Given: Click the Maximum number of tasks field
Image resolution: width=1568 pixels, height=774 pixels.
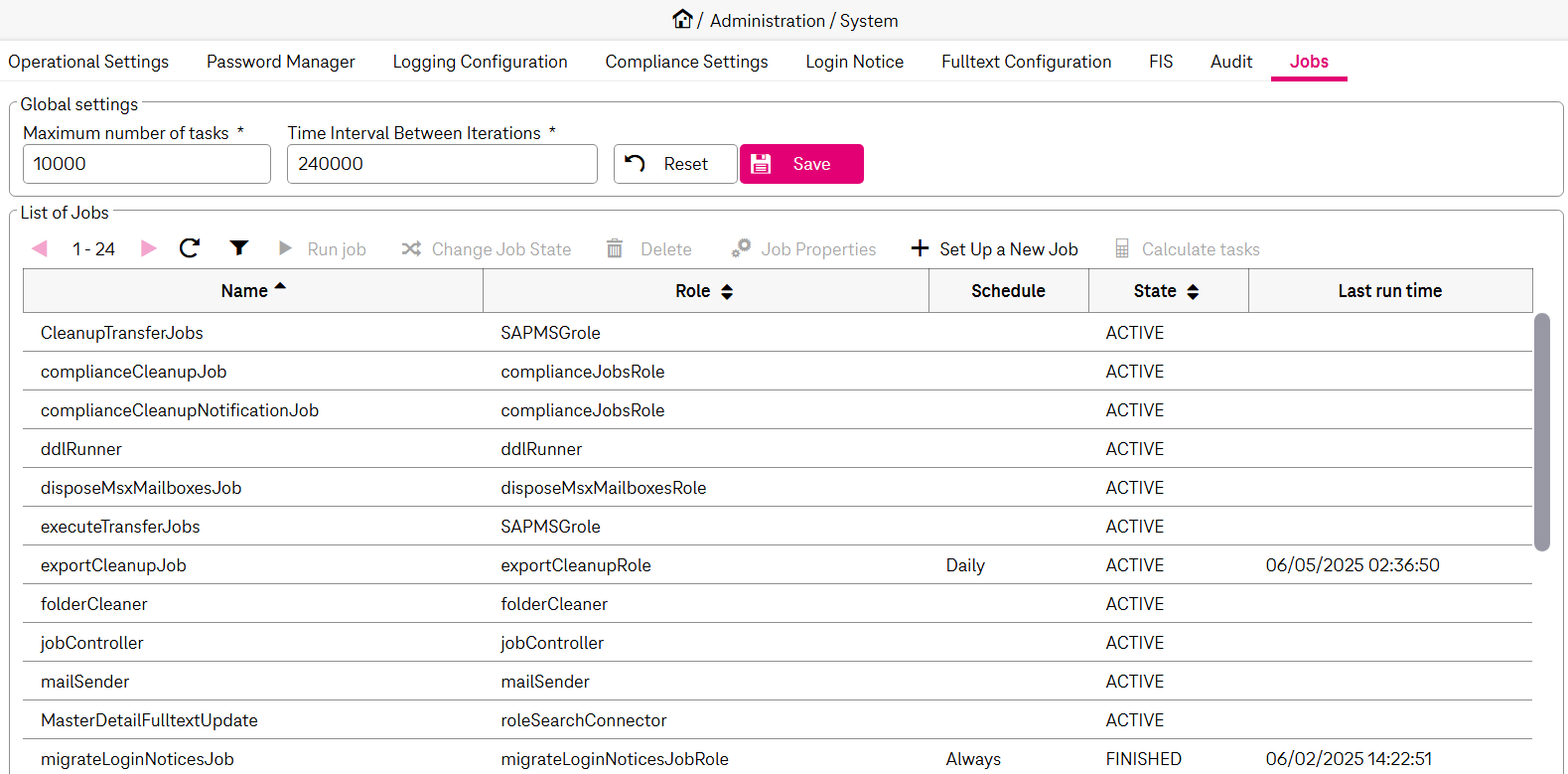Looking at the screenshot, I should [x=147, y=164].
